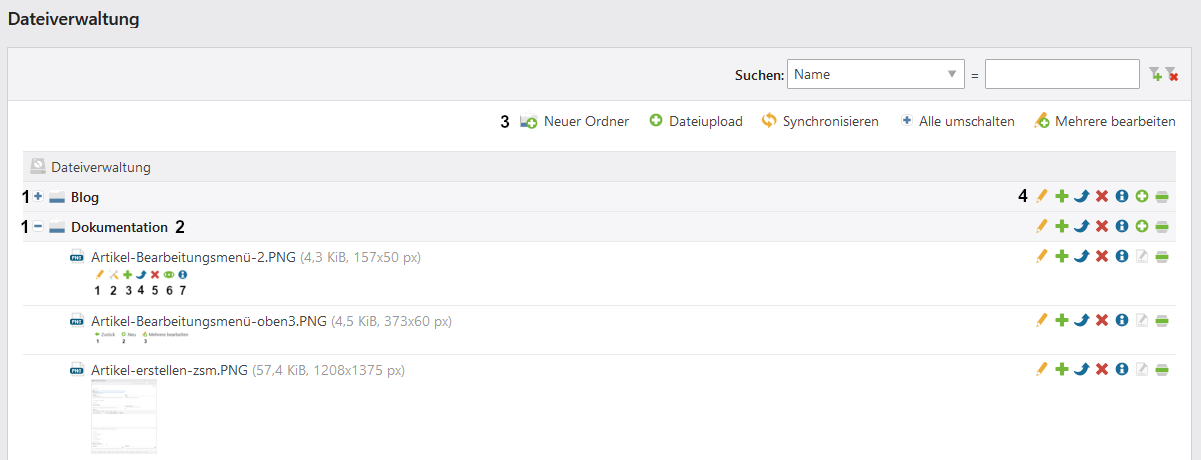Show info for Artikel-erstellen-zsm.PNG
The height and width of the screenshot is (460, 1201).
[x=1122, y=370]
